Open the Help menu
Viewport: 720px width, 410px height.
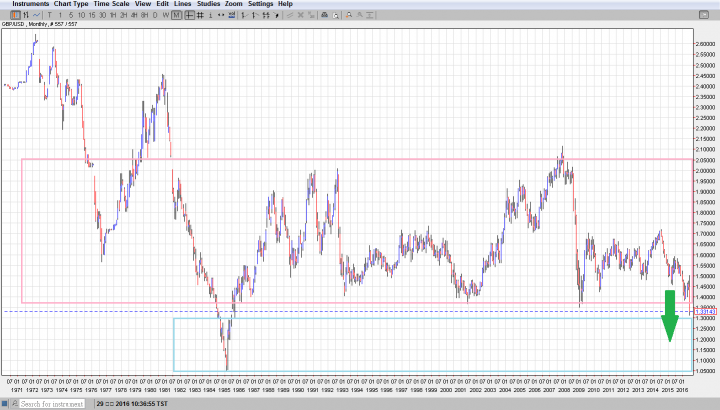(x=285, y=4)
